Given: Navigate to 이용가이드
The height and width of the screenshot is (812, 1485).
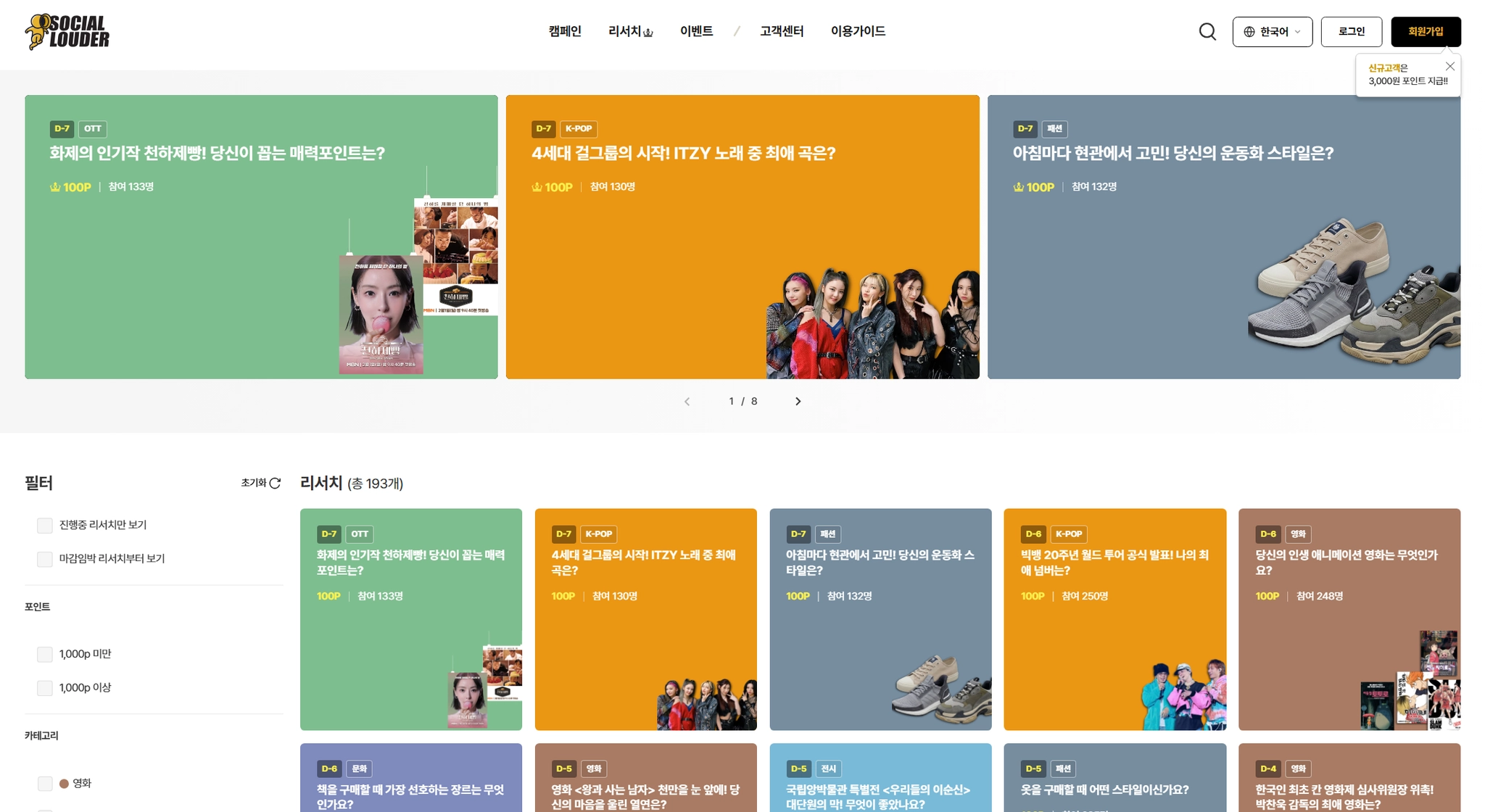Looking at the screenshot, I should click(x=858, y=31).
